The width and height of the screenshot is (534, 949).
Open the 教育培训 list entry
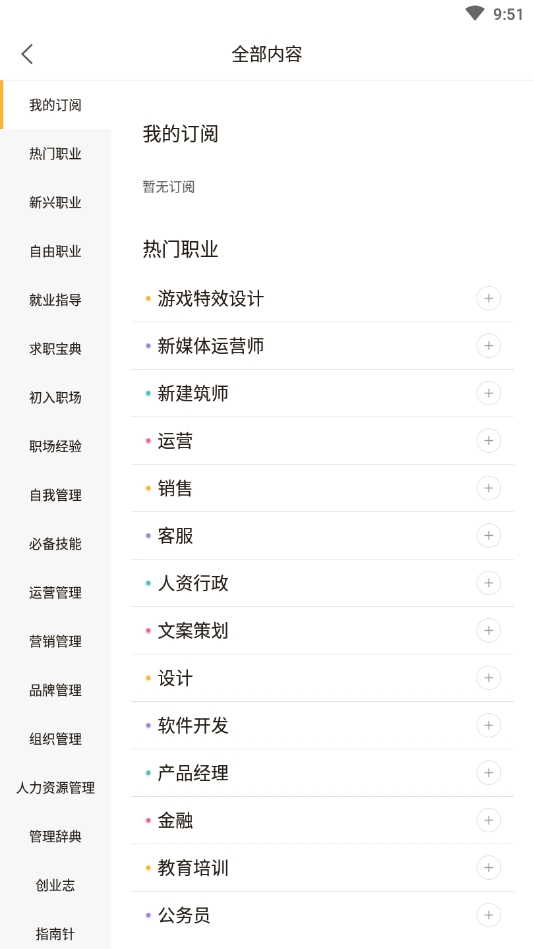click(x=322, y=868)
